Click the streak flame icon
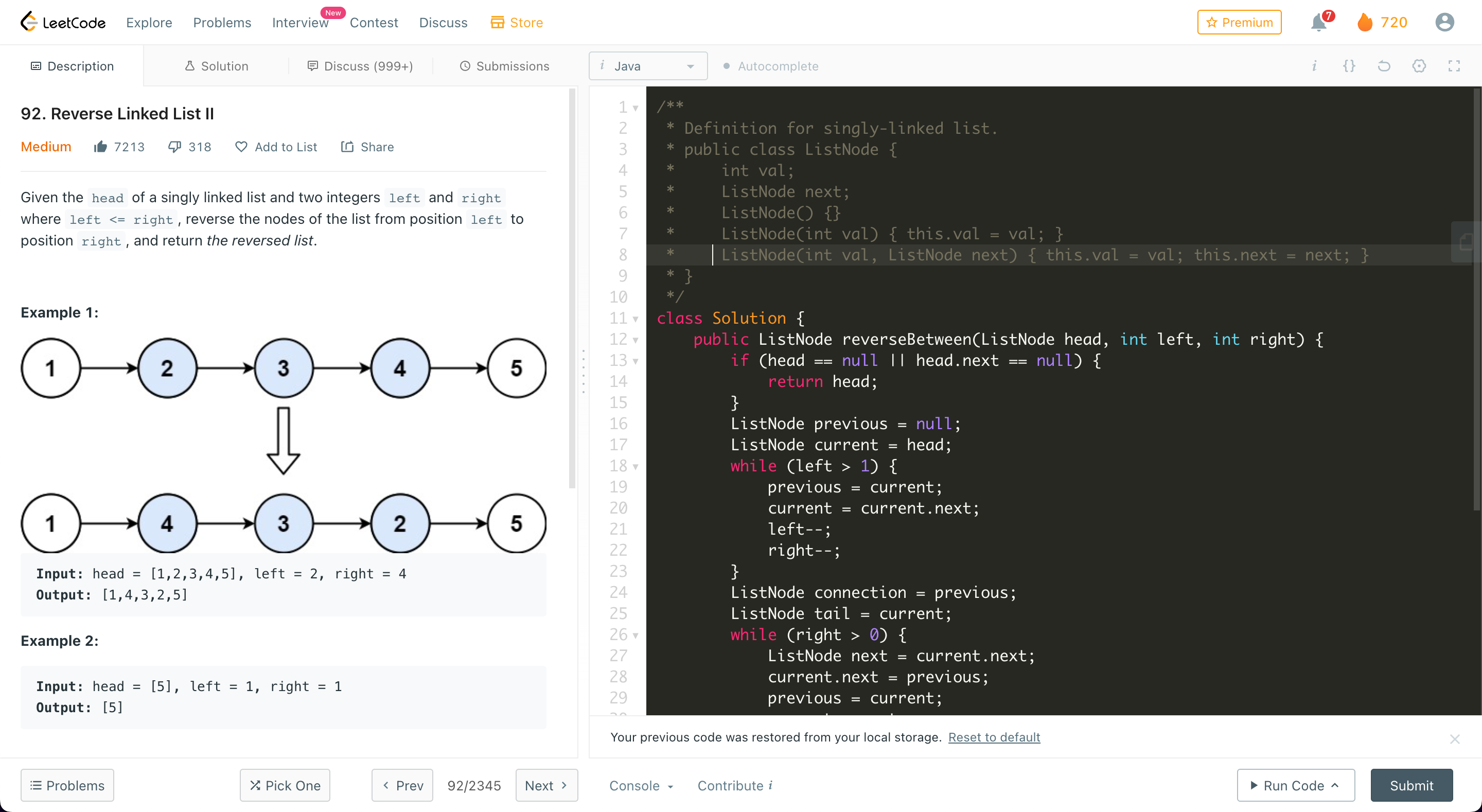 pos(1365,23)
